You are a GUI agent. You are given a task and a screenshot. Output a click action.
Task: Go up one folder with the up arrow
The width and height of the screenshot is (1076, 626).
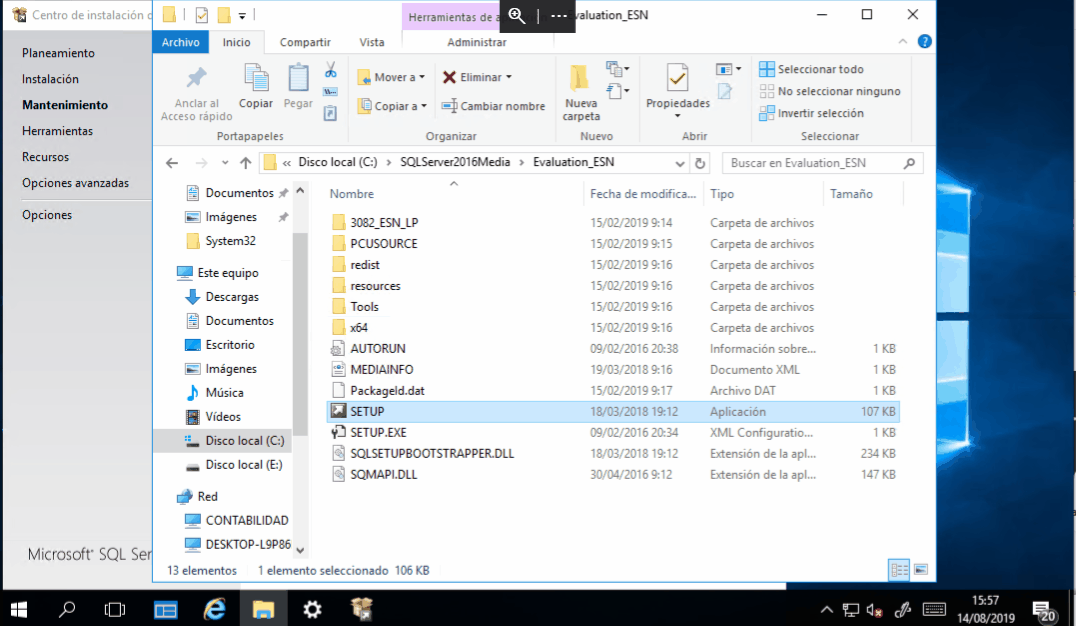[x=246, y=163]
